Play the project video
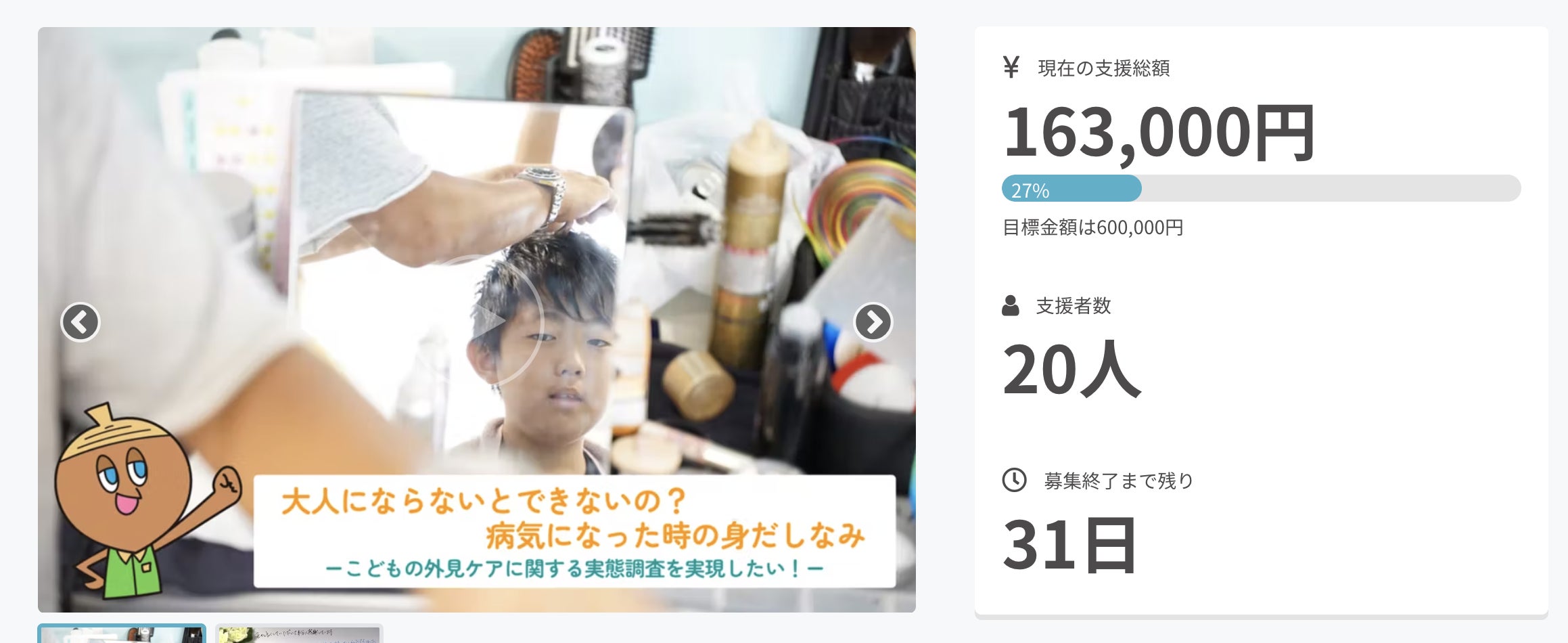 [478, 320]
